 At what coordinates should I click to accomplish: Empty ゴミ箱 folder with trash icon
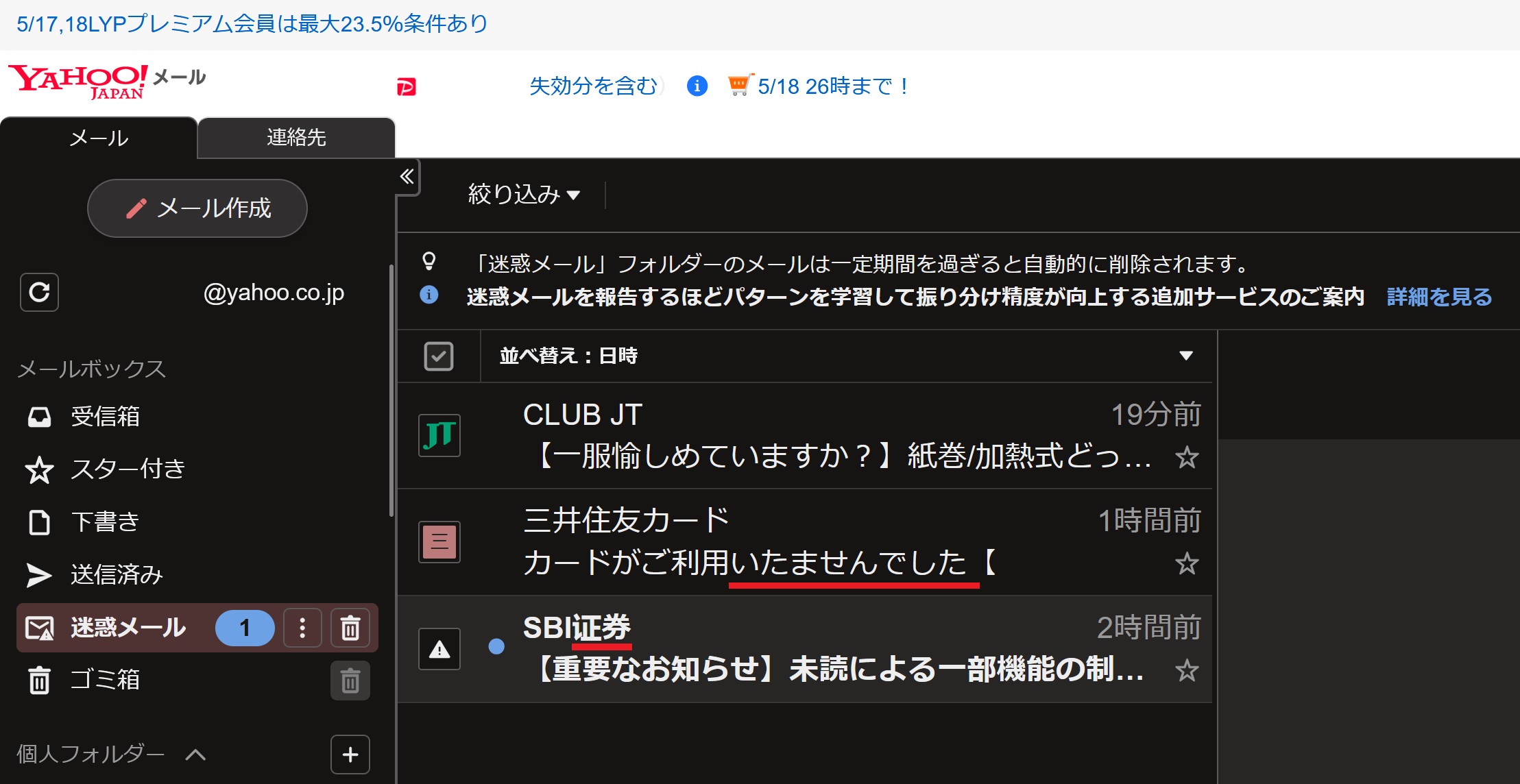click(350, 681)
